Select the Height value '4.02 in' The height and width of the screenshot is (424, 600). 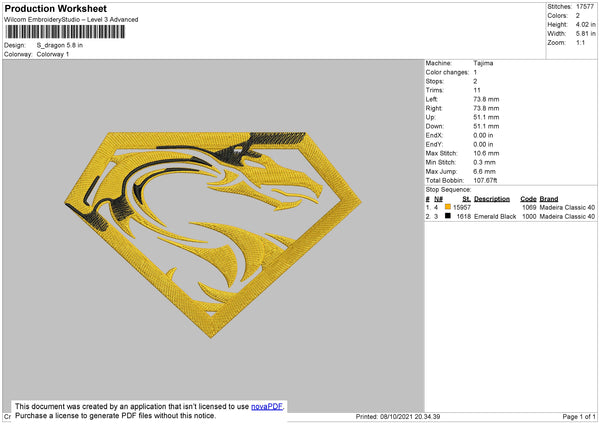pyautogui.click(x=585, y=24)
